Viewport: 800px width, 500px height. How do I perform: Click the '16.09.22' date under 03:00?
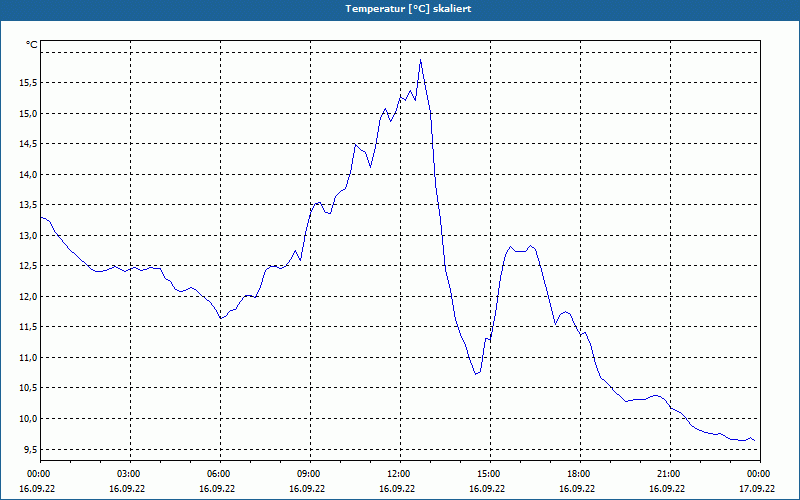click(x=127, y=489)
